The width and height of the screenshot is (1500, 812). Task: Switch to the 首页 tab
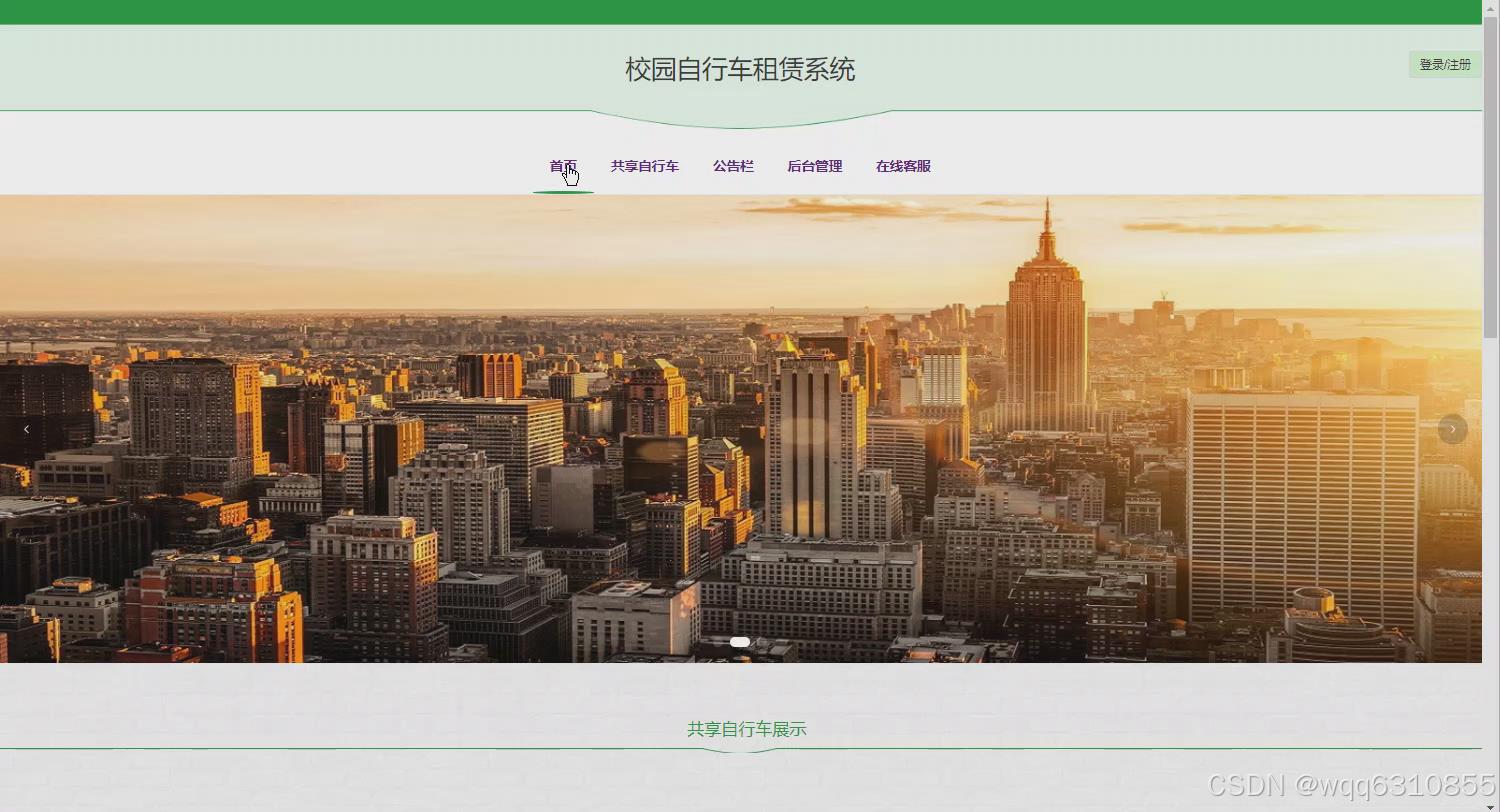coord(561,166)
